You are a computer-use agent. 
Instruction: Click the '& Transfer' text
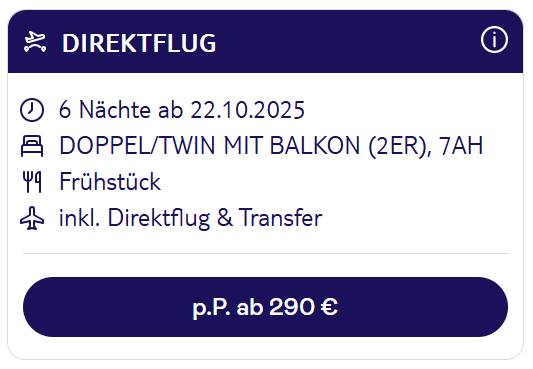point(270,217)
